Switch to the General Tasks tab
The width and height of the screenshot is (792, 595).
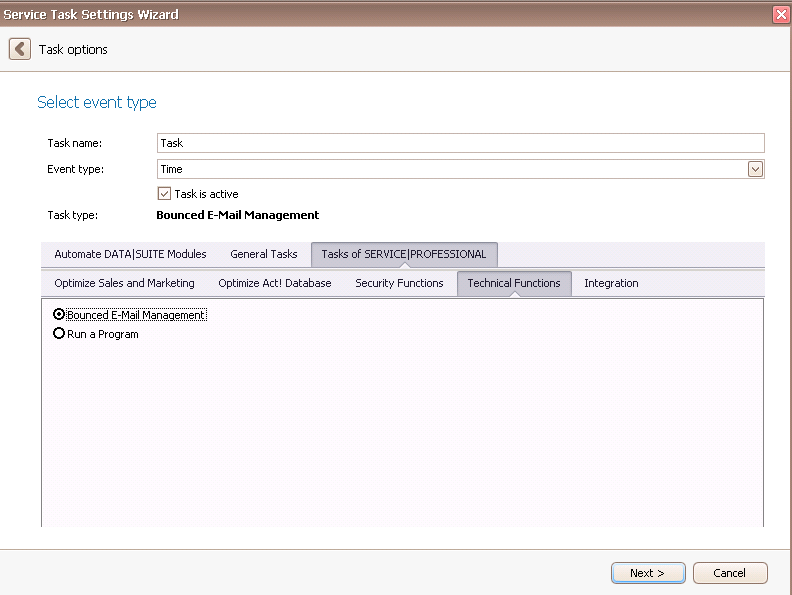pyautogui.click(x=264, y=254)
